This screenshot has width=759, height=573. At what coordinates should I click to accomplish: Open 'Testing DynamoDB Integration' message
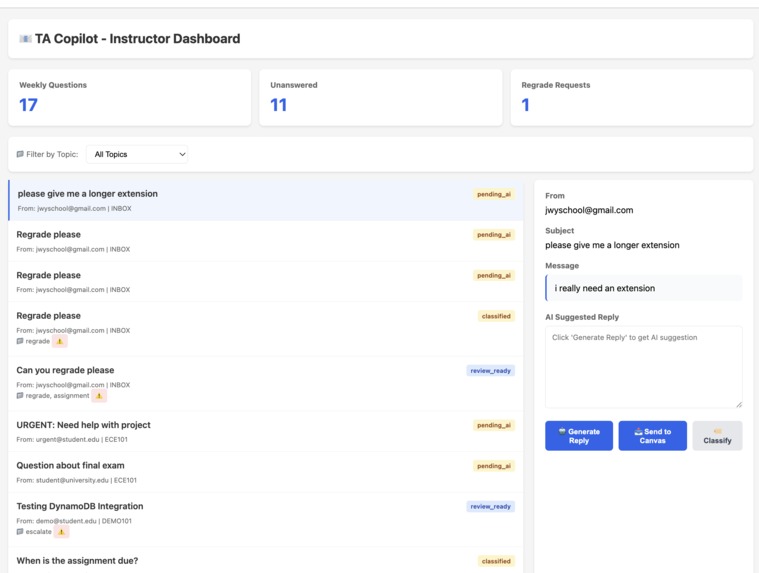[x=266, y=520]
